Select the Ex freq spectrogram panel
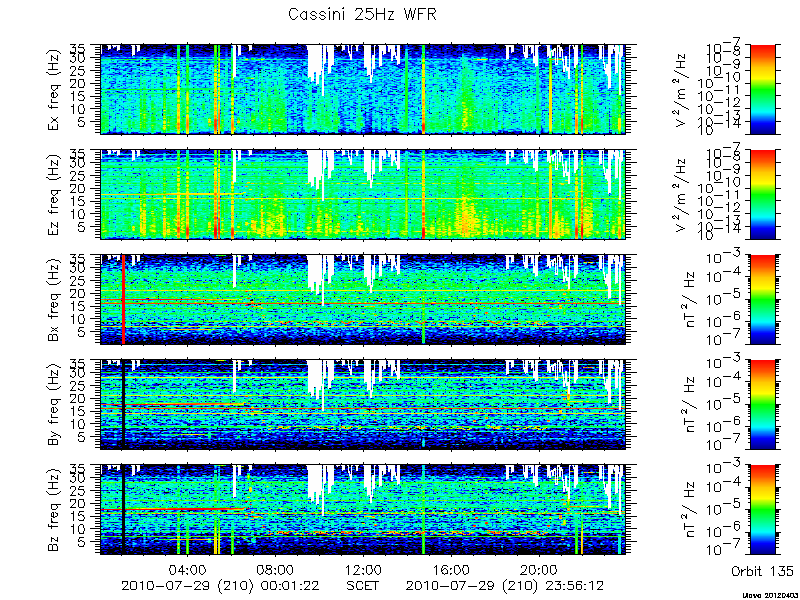Image resolution: width=800 pixels, height=600 pixels. [x=363, y=89]
